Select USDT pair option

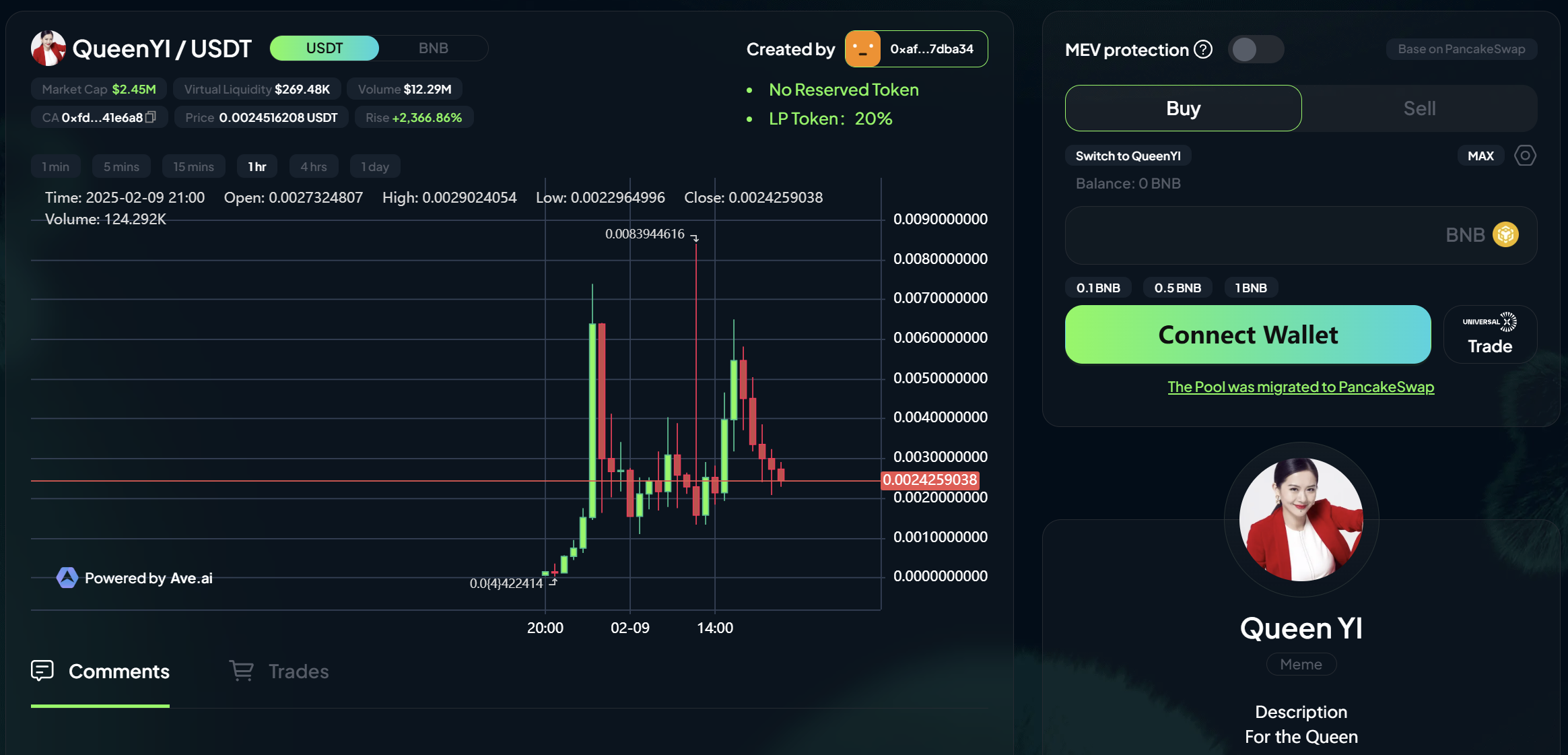(x=325, y=48)
